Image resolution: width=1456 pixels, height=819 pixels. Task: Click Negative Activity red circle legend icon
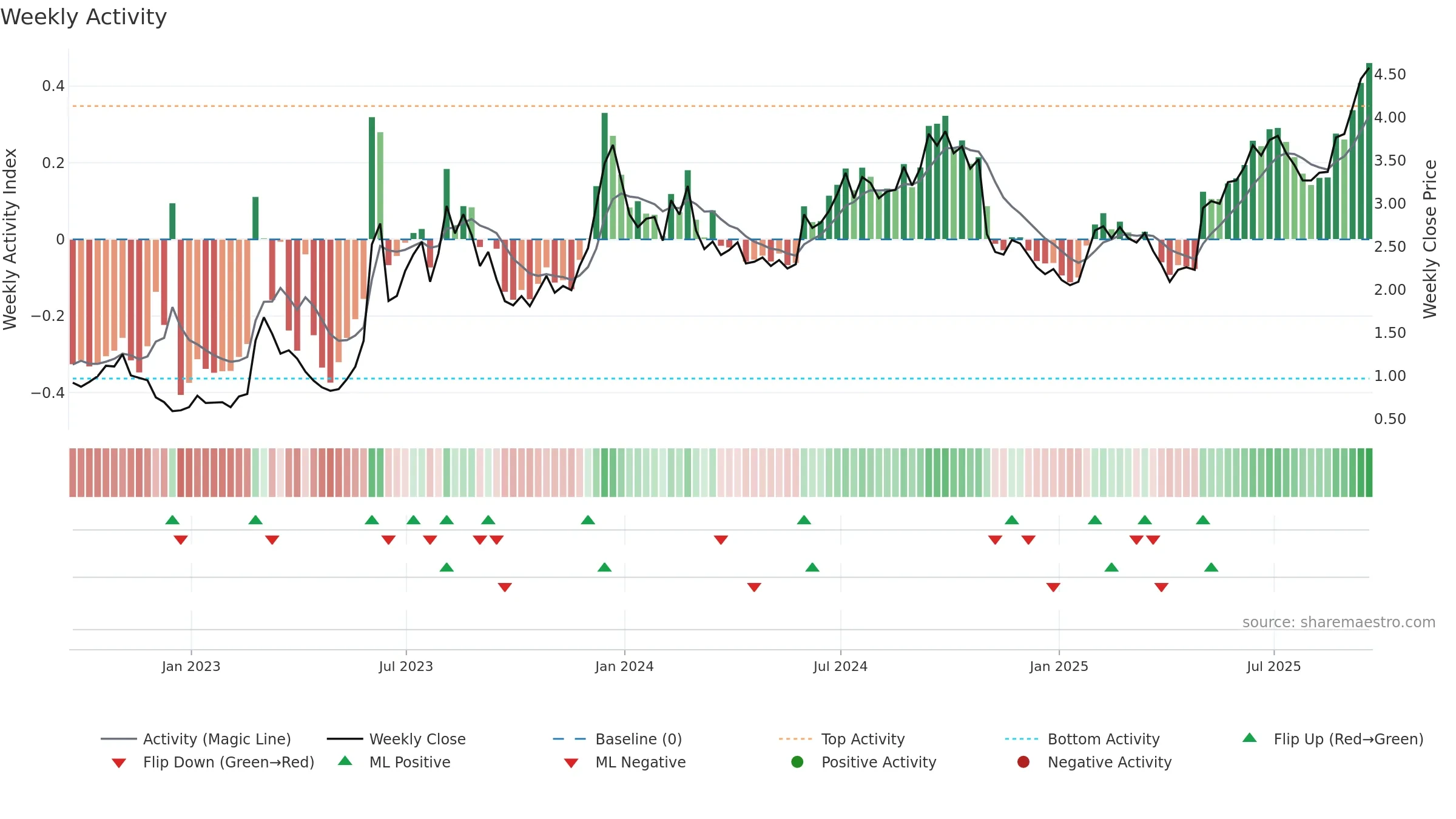1023,761
